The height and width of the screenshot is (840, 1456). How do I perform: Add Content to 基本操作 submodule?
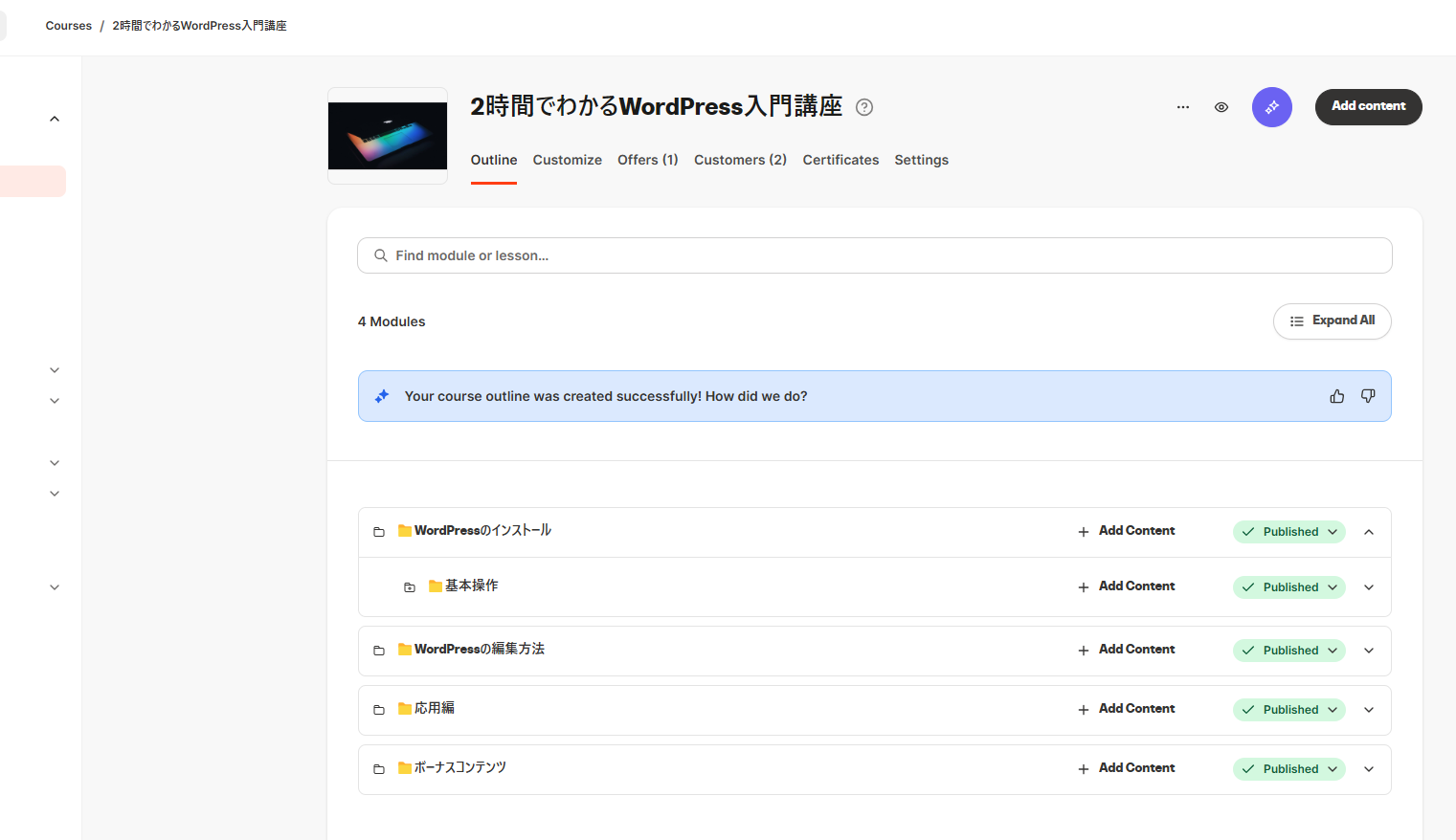[1127, 586]
